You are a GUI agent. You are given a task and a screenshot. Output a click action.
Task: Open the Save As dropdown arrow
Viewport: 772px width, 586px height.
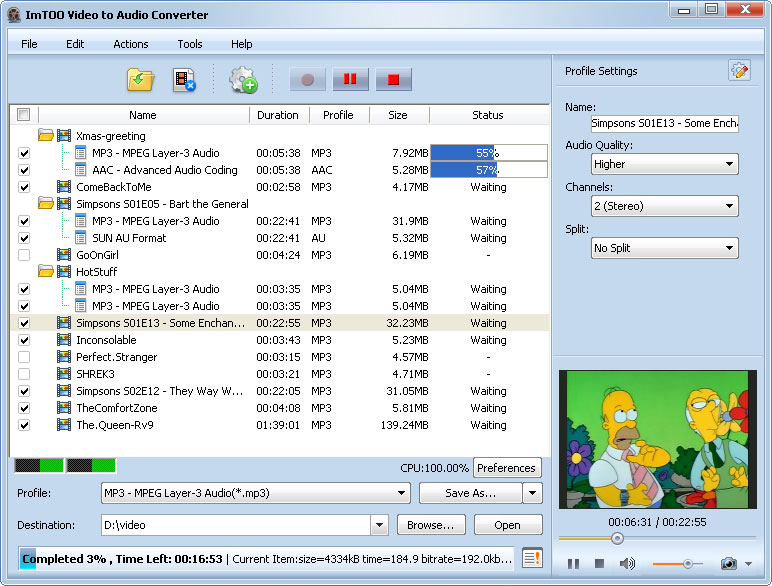(x=532, y=493)
